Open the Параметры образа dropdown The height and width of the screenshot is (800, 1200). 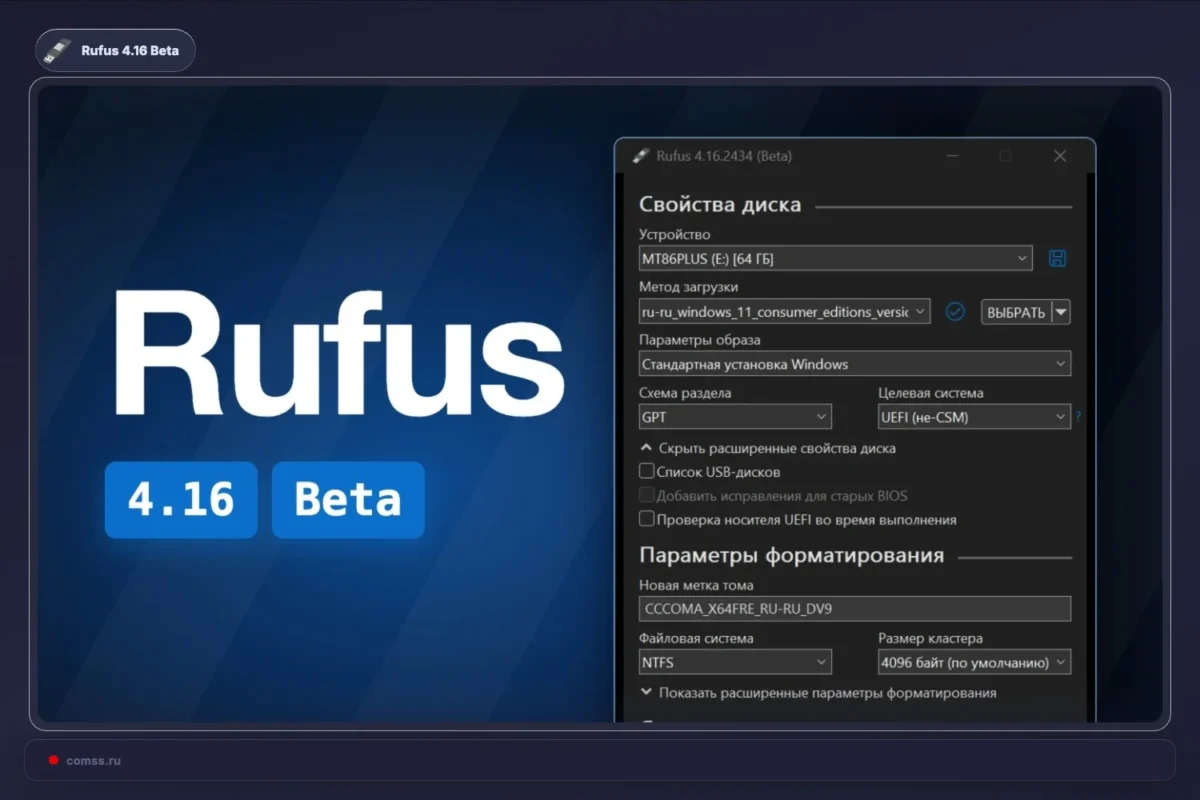pos(855,364)
